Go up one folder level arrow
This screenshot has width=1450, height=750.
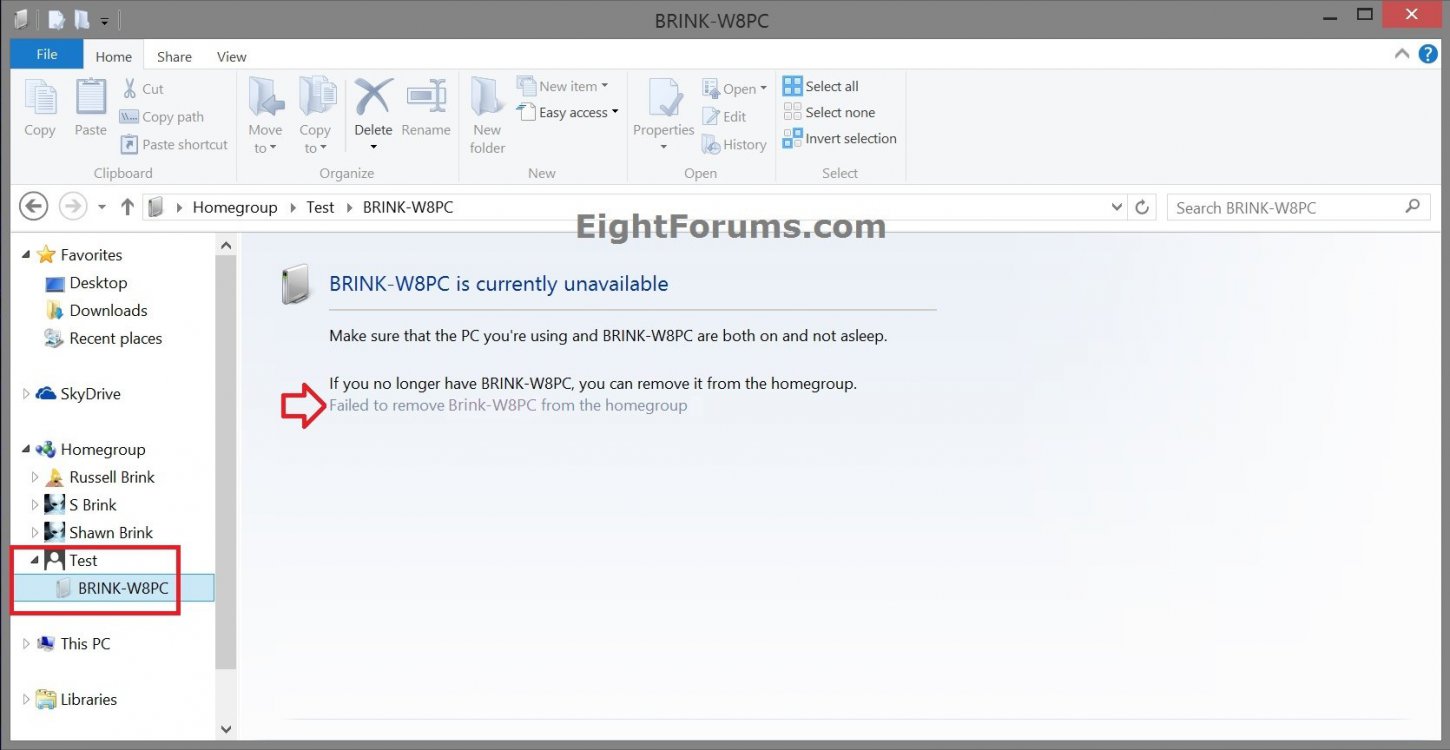127,207
